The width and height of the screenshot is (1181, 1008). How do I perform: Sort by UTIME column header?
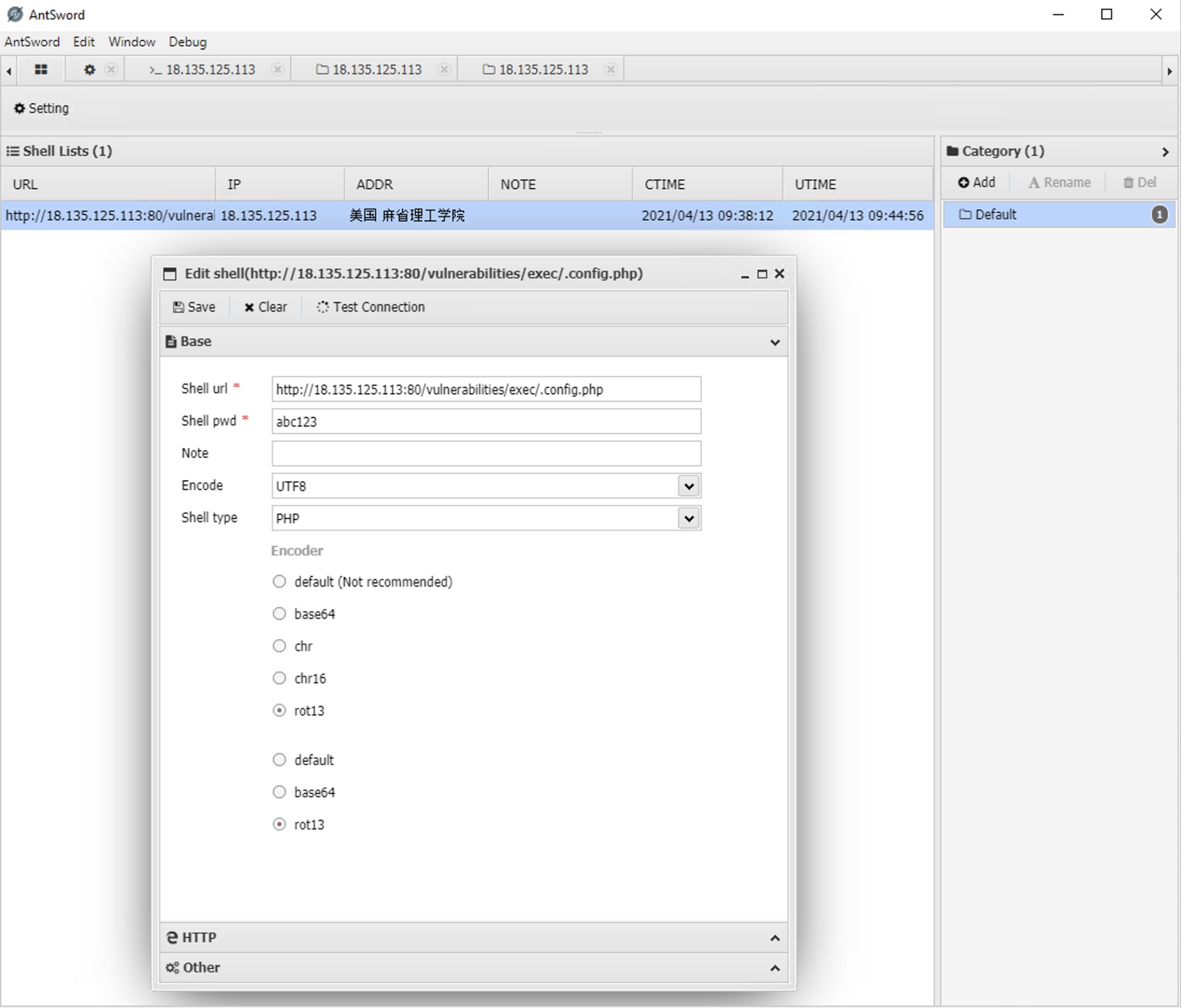(858, 185)
